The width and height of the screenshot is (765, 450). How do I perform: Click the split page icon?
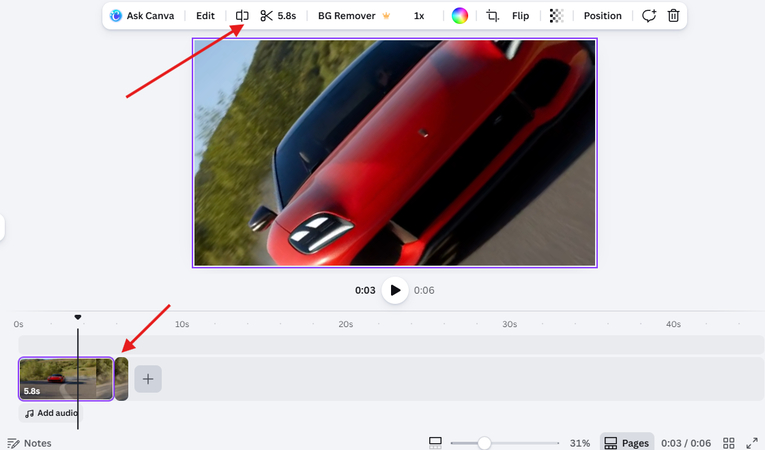tap(242, 16)
